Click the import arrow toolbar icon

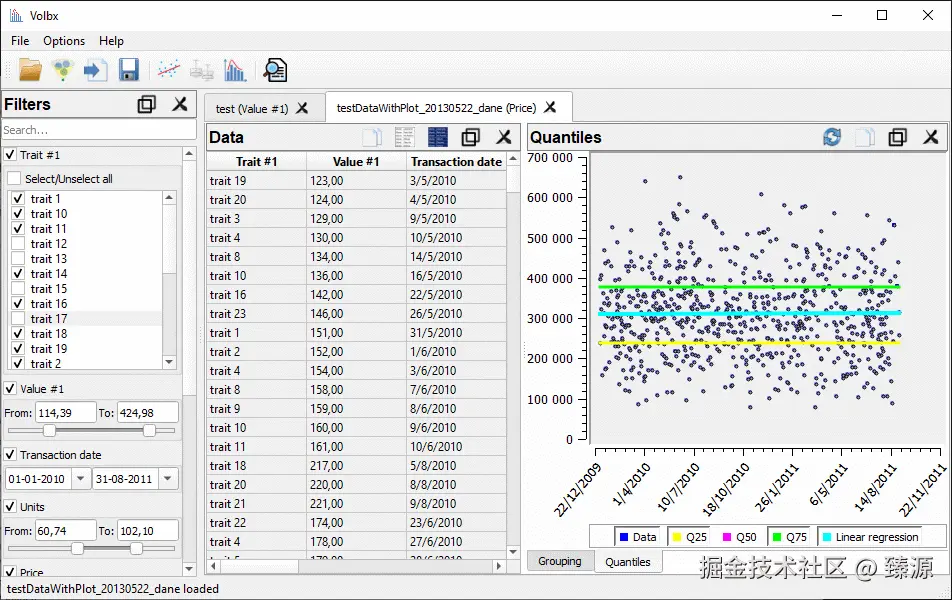coord(95,70)
